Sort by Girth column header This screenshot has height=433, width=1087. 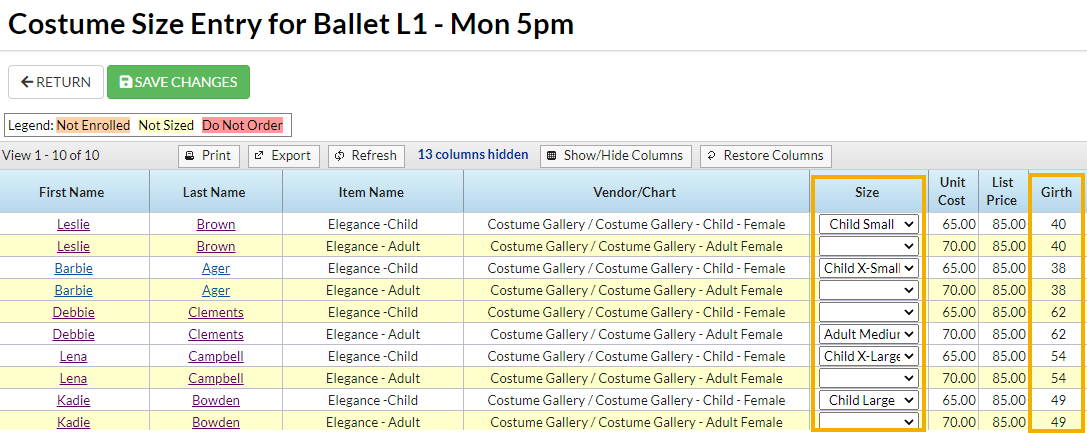(1056, 192)
